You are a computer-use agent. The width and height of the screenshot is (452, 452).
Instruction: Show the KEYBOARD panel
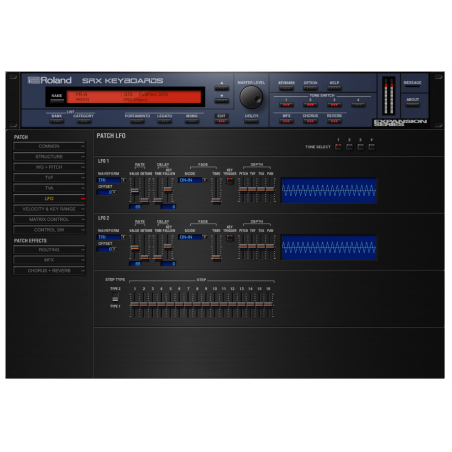286,88
